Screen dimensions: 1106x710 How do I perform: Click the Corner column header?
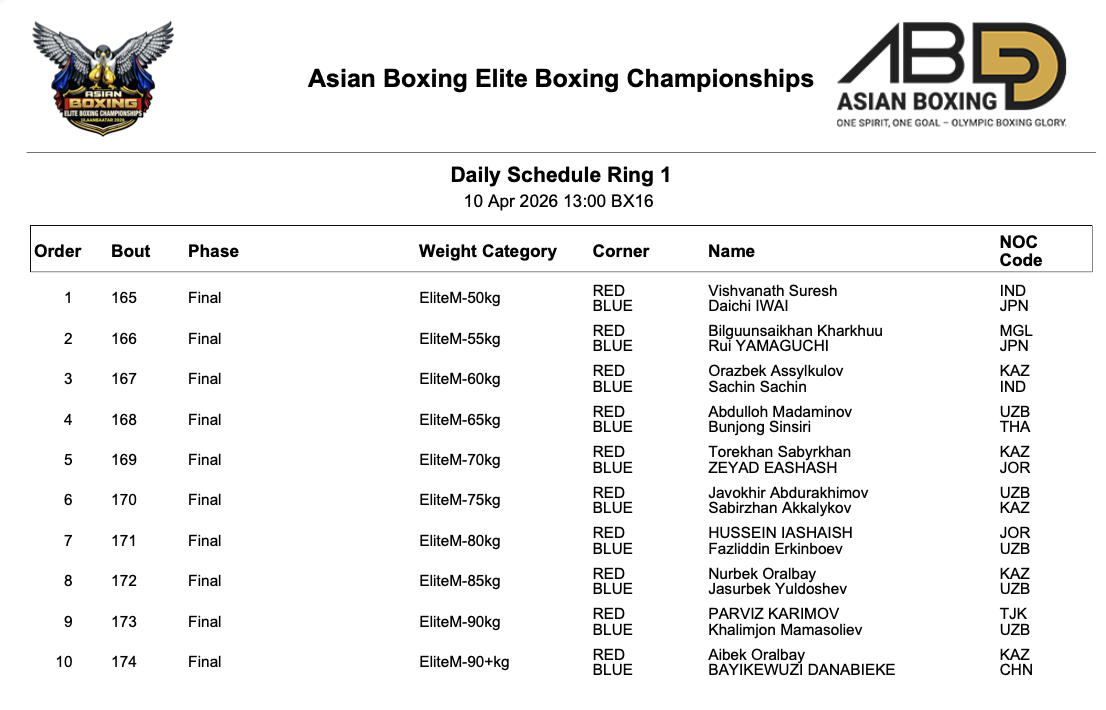click(621, 251)
